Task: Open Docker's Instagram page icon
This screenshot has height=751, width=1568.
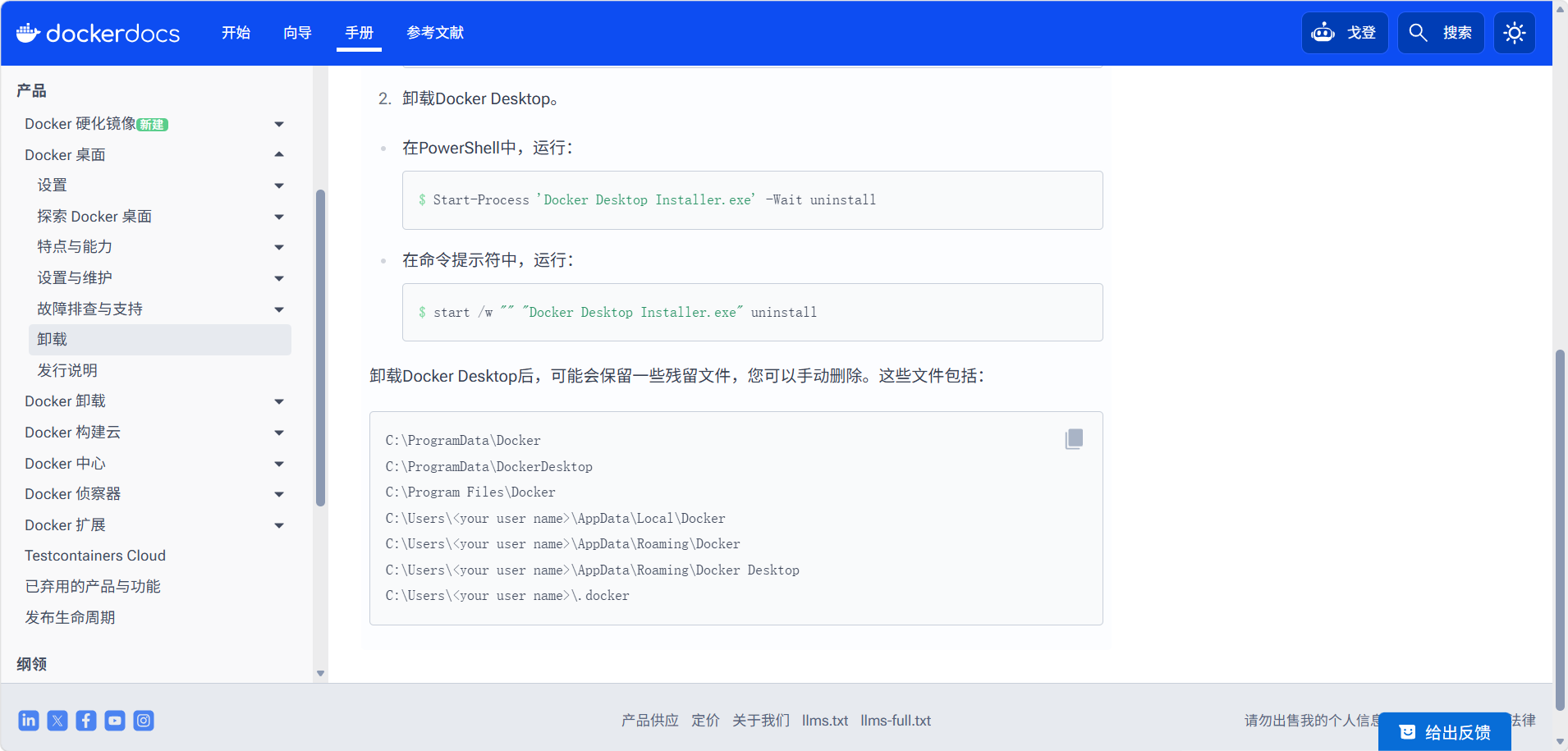Action: click(x=144, y=721)
